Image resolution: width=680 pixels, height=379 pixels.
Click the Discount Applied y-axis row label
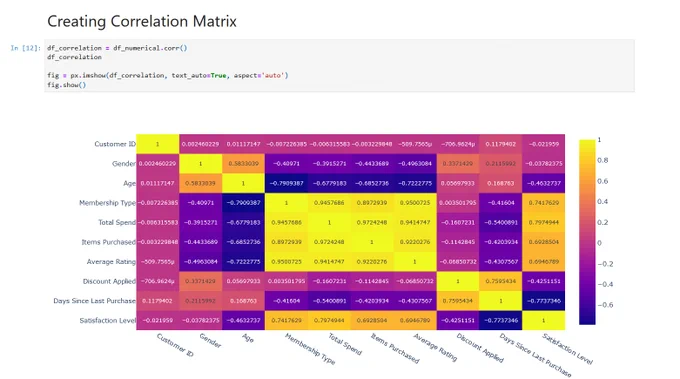(109, 281)
